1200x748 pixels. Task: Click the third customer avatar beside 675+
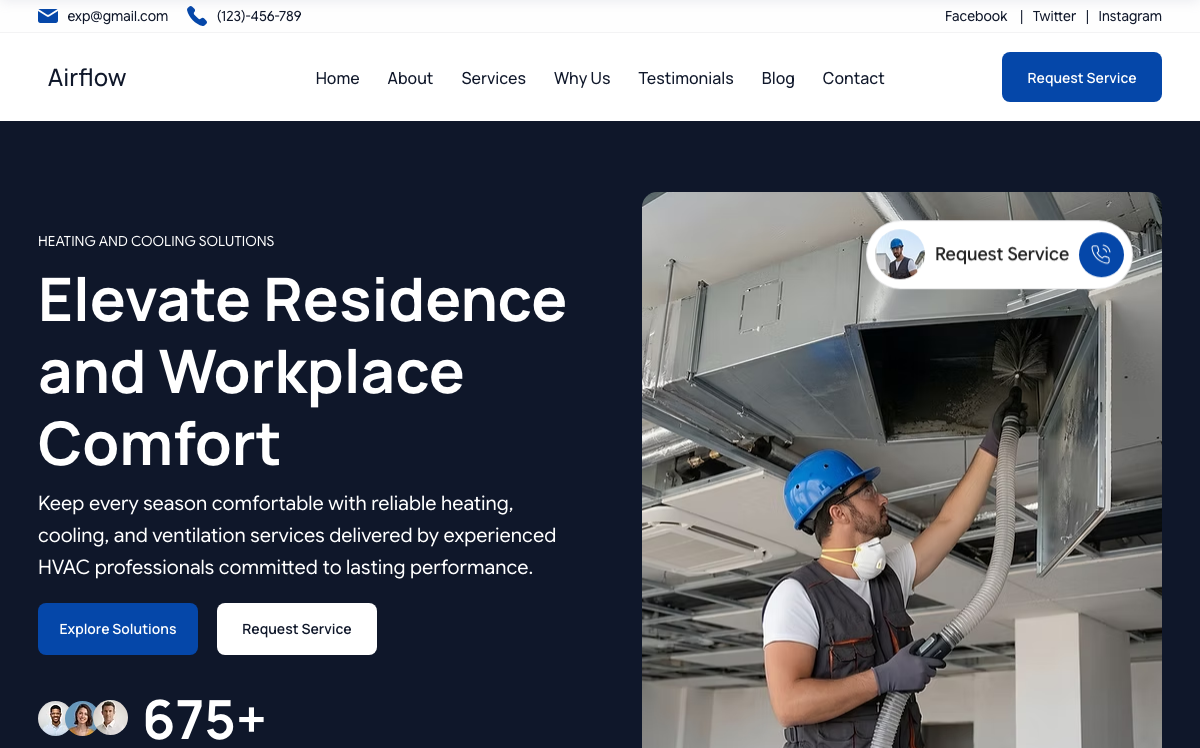pyautogui.click(x=111, y=718)
